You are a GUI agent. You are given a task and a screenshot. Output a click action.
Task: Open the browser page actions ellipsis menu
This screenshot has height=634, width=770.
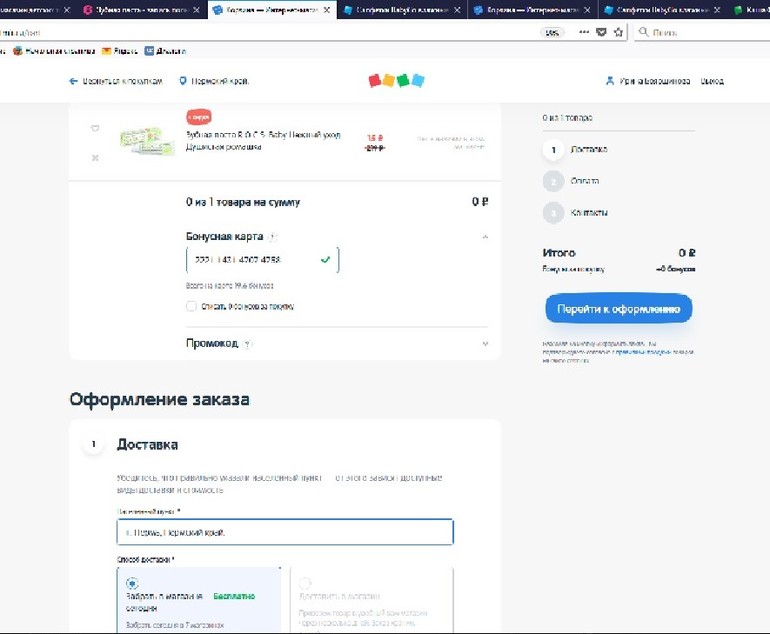pos(584,32)
